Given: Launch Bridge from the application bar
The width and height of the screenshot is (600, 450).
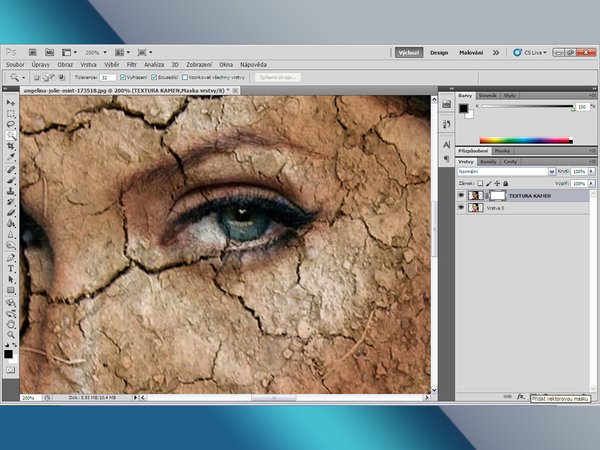Looking at the screenshot, I should pos(33,52).
